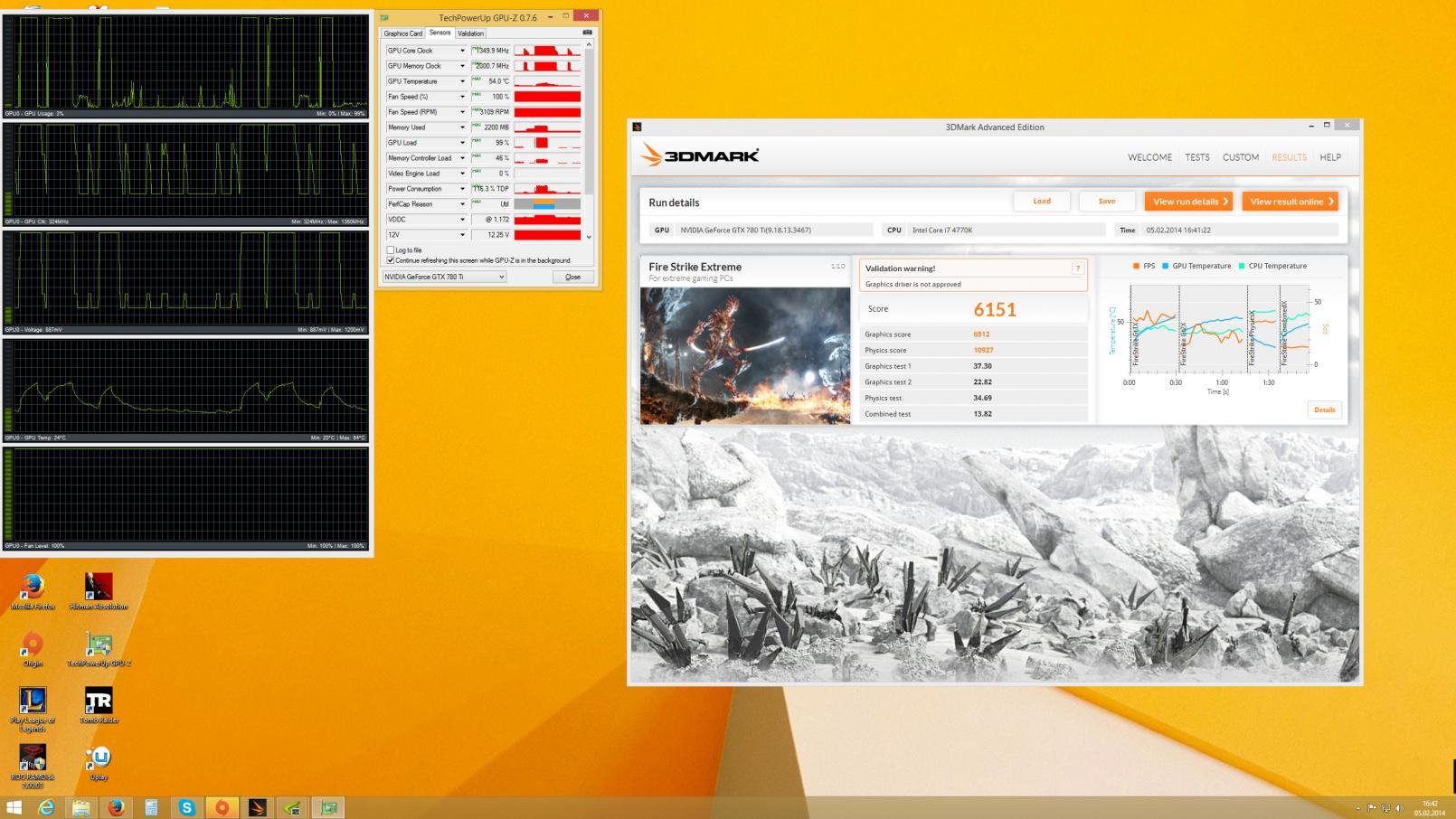The height and width of the screenshot is (819, 1456).
Task: Open the TechPowerUp GPU-Z desktop shortcut
Action: [x=98, y=649]
